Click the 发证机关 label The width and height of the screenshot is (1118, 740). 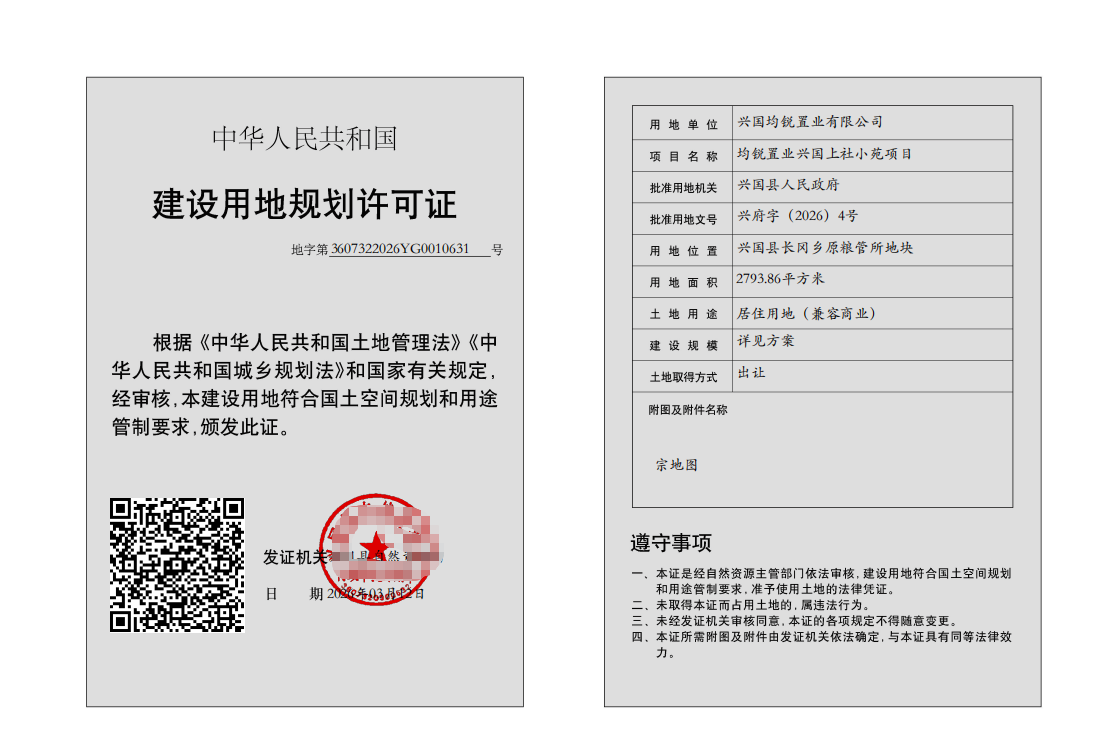coord(295,557)
